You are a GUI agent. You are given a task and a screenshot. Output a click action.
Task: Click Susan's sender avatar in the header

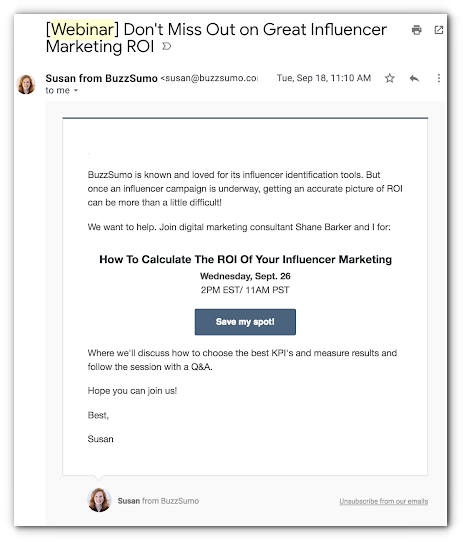[26, 84]
